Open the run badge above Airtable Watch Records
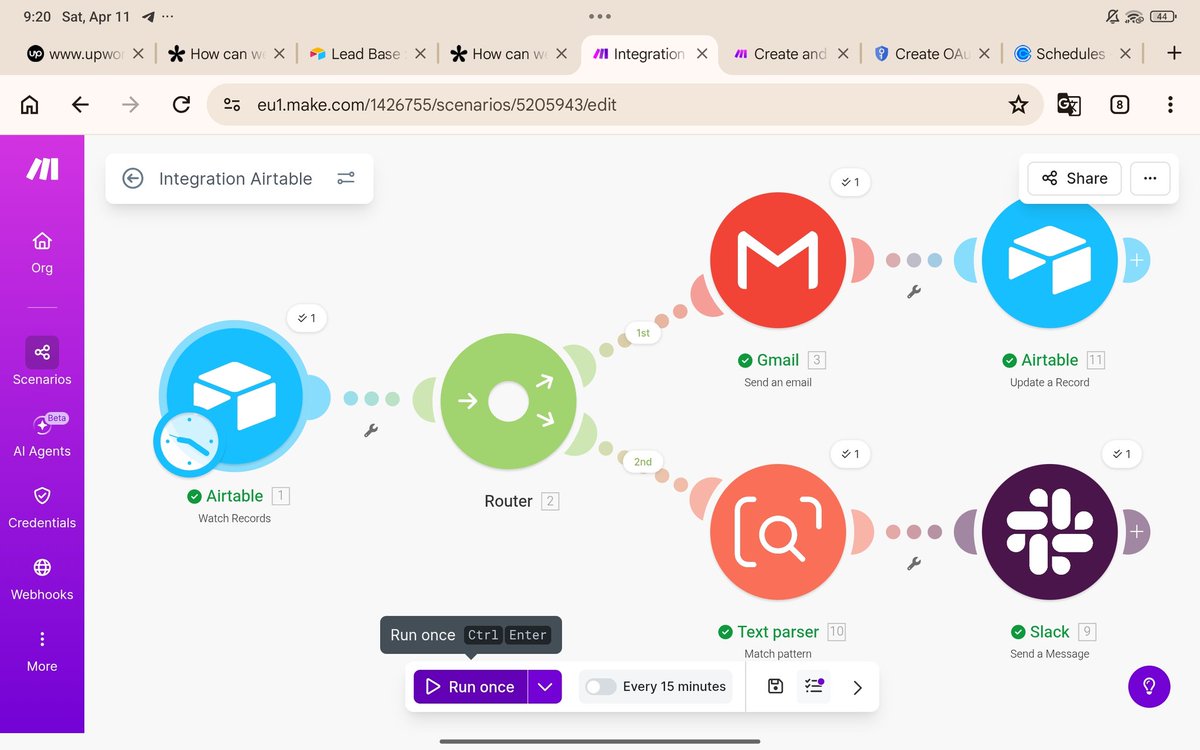Viewport: 1200px width, 750px height. click(307, 318)
